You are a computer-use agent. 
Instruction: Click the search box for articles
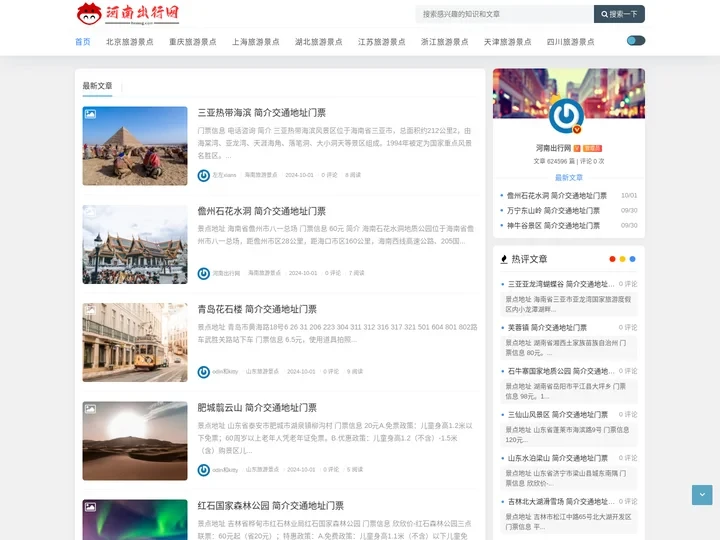tap(504, 14)
